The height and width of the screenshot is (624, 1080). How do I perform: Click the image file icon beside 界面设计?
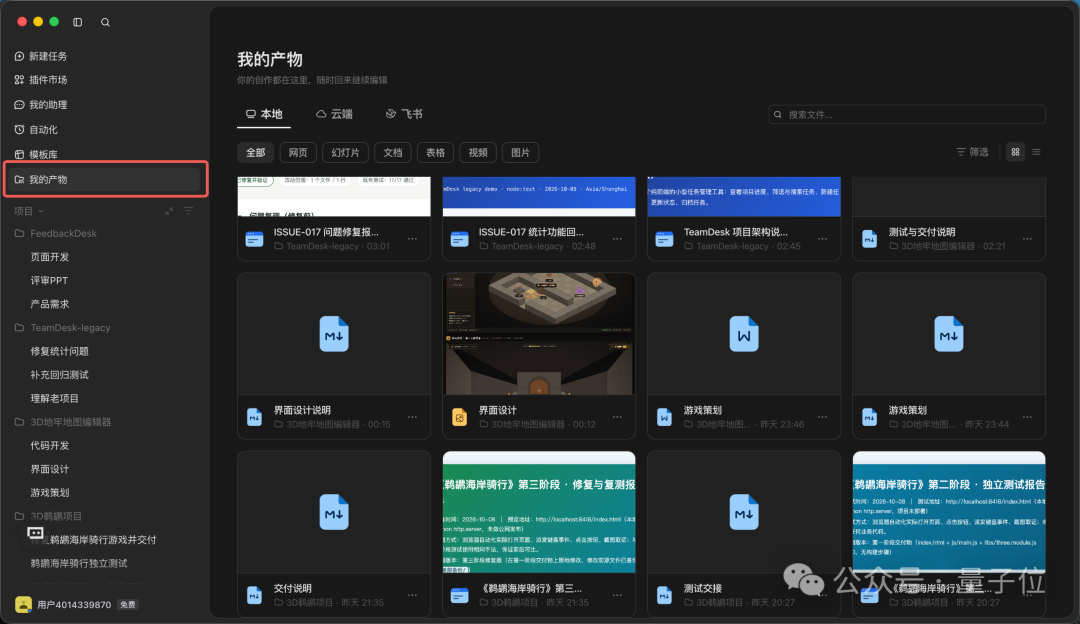(x=459, y=417)
